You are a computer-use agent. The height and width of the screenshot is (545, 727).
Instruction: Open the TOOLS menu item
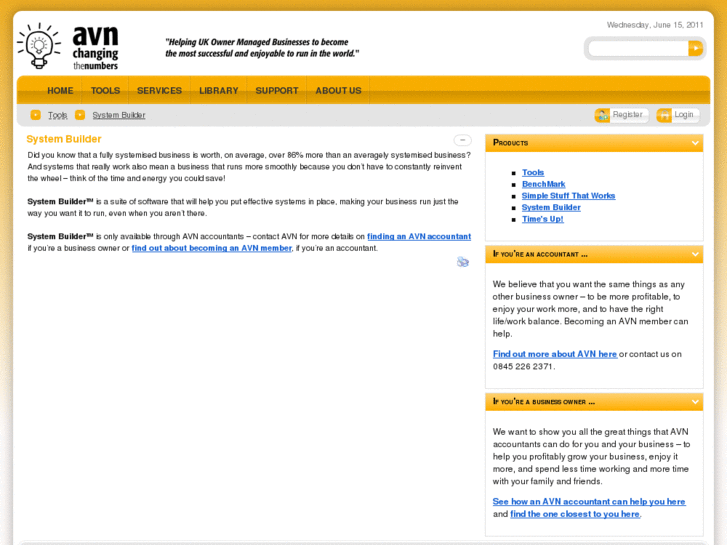[x=105, y=90]
